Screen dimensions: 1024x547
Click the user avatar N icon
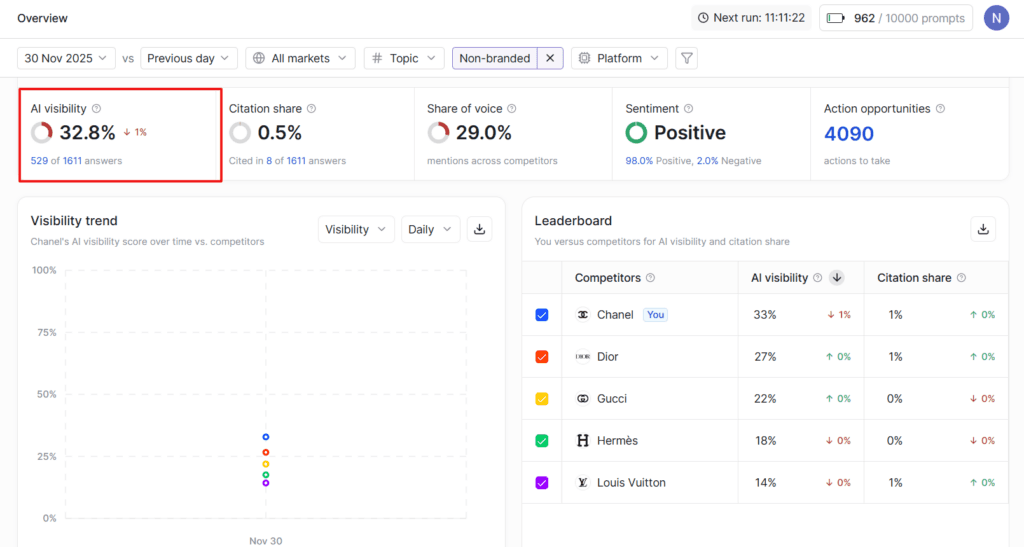click(996, 18)
